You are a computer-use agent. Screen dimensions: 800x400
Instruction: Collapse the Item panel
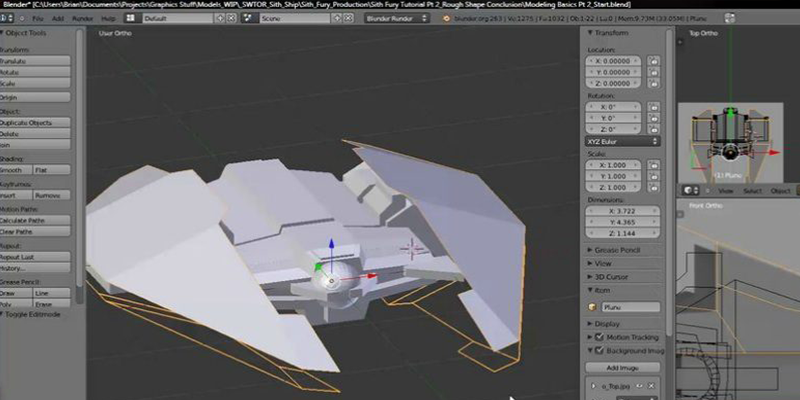tap(590, 290)
